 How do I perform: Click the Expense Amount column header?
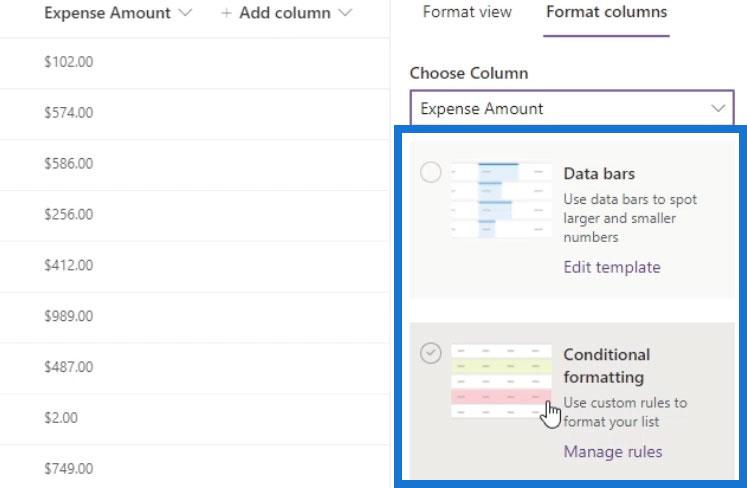coord(107,13)
